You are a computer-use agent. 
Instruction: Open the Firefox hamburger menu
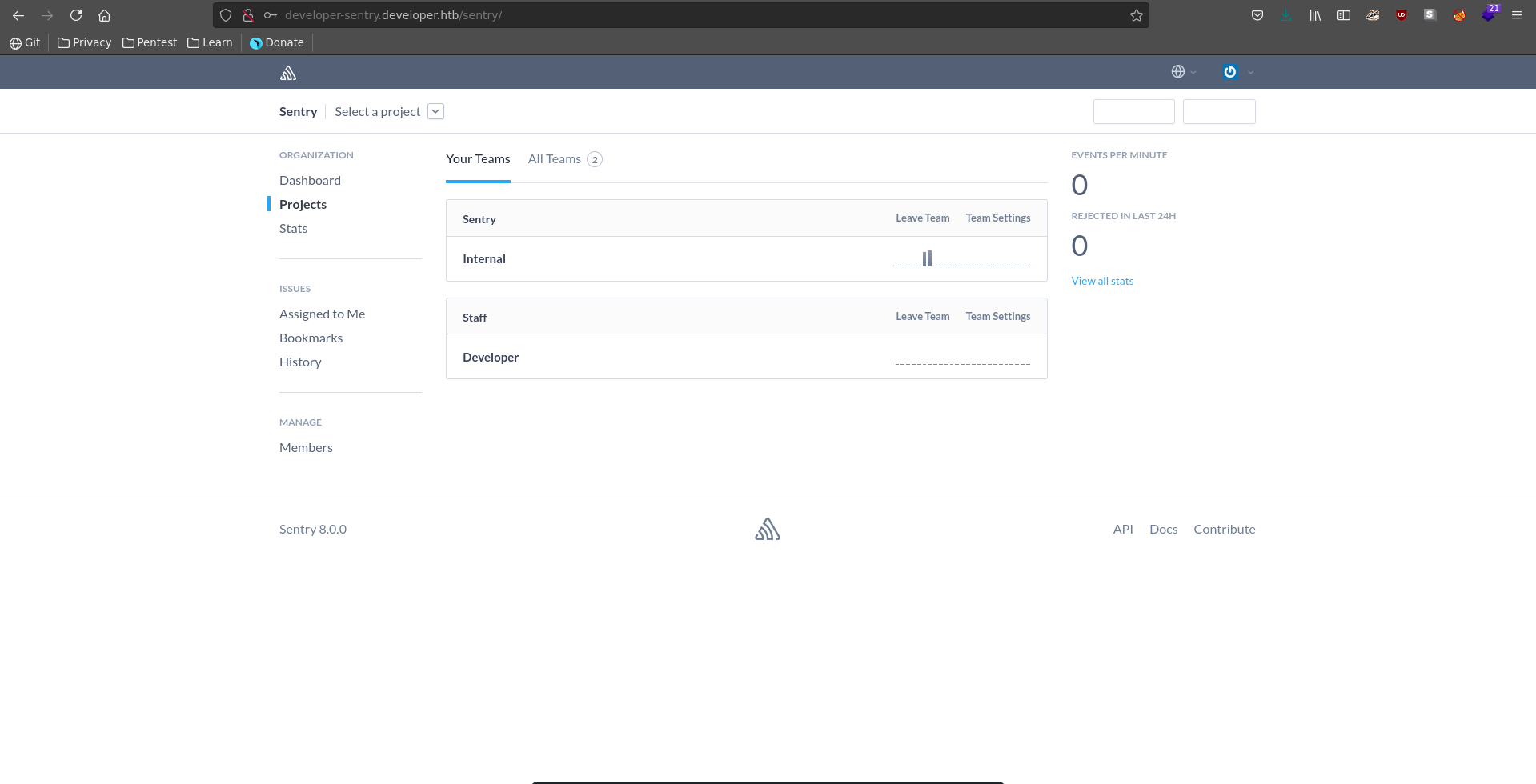pos(1516,15)
